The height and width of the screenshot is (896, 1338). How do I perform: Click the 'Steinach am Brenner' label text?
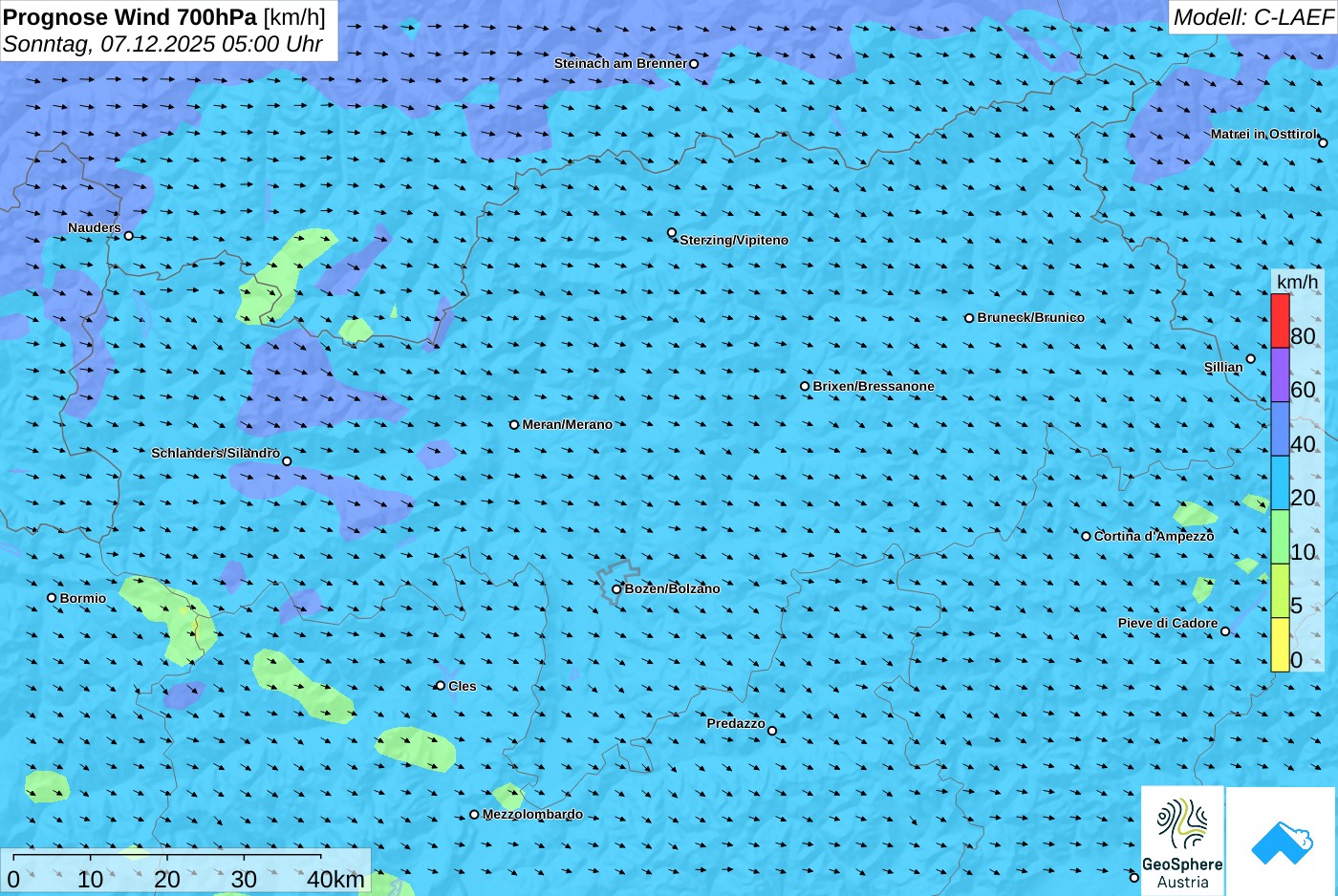pyautogui.click(x=620, y=63)
